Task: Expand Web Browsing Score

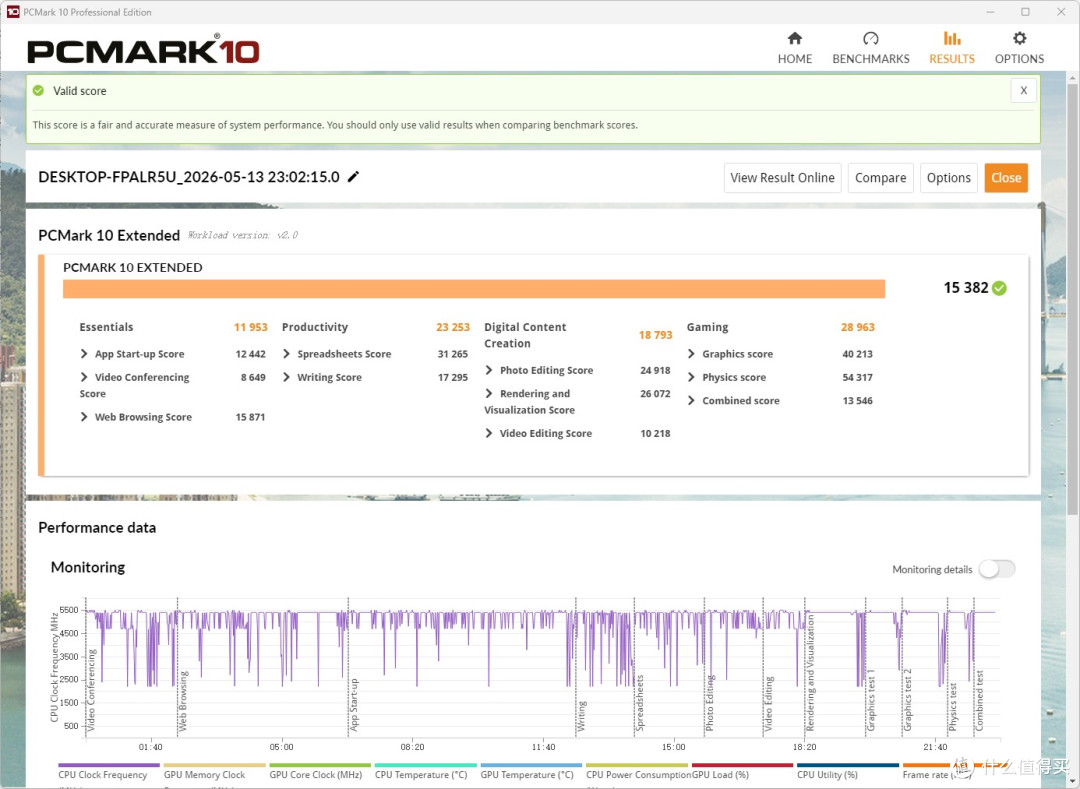Action: [x=84, y=417]
